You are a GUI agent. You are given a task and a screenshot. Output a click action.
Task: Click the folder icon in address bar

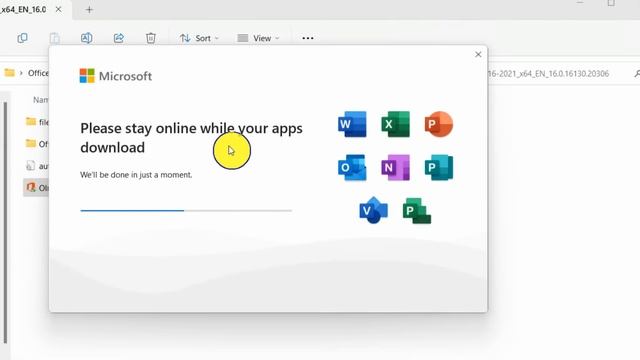pyautogui.click(x=9, y=73)
